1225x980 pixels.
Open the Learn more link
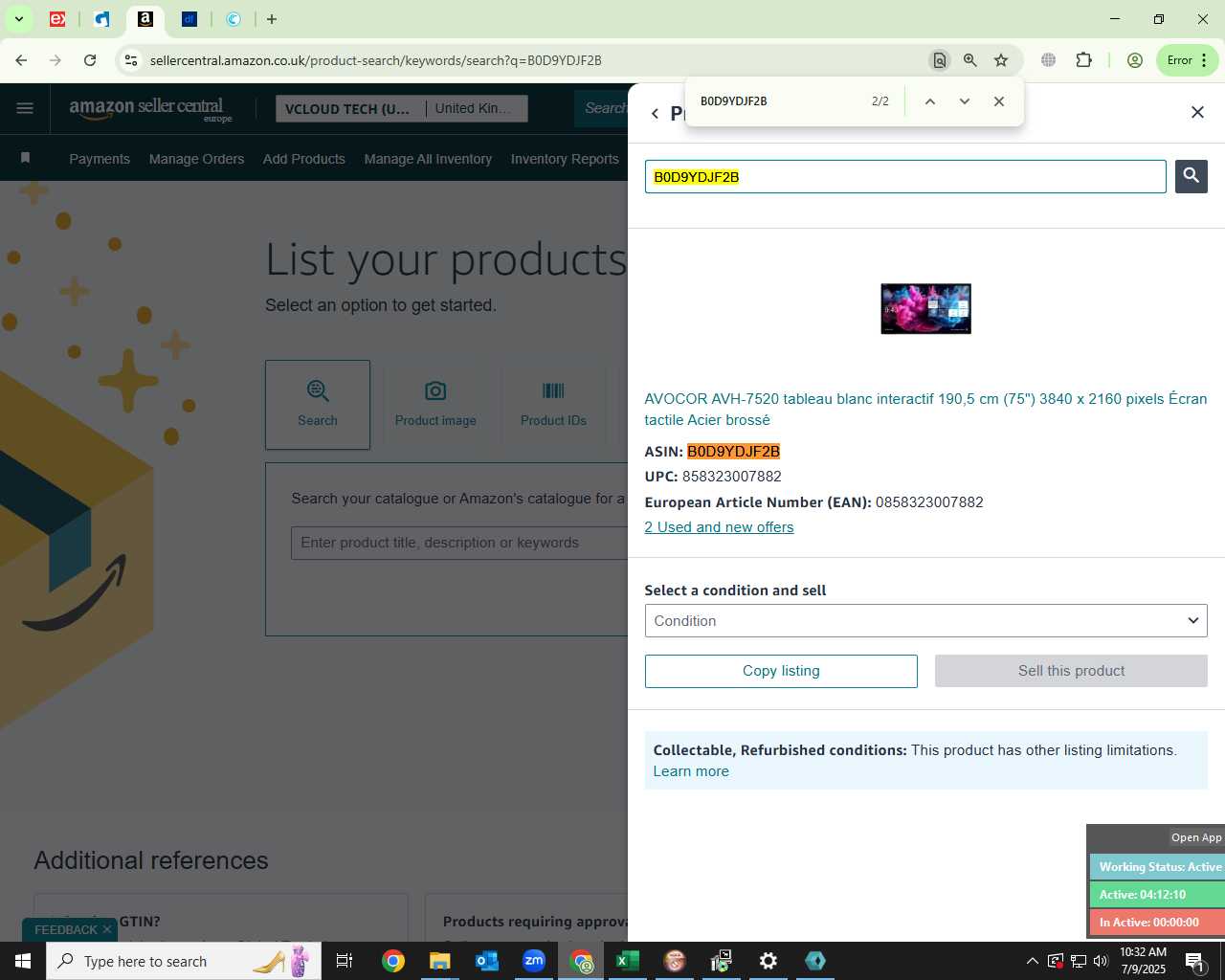tap(691, 771)
